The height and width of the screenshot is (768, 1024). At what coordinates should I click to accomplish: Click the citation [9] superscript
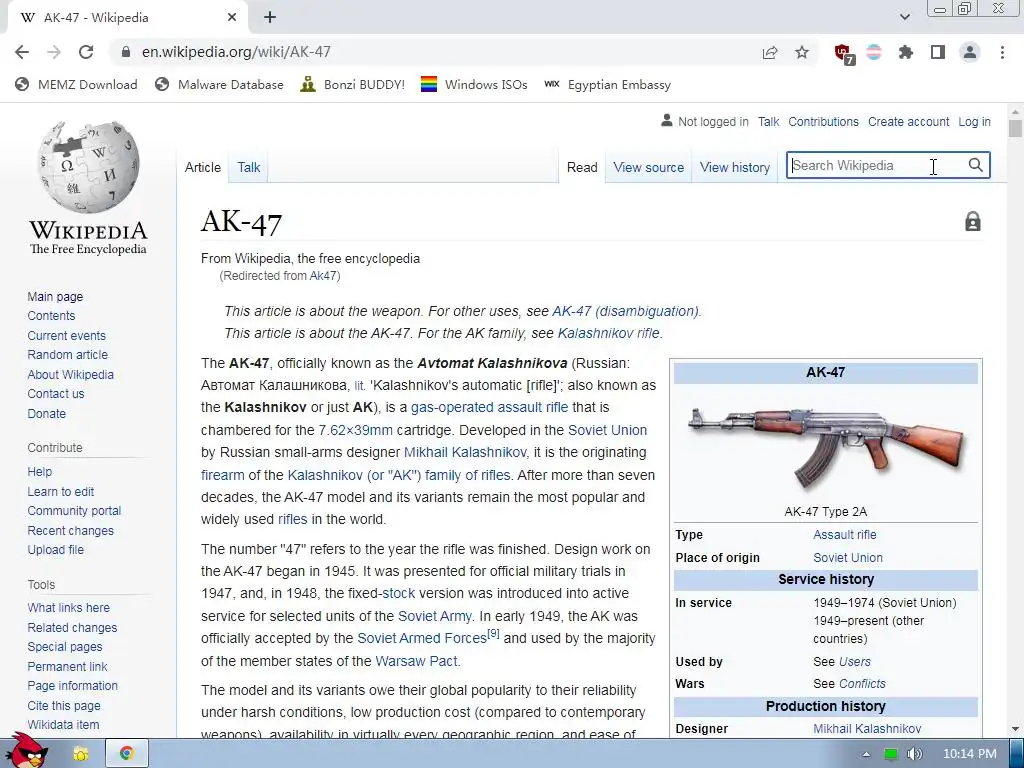(x=494, y=633)
